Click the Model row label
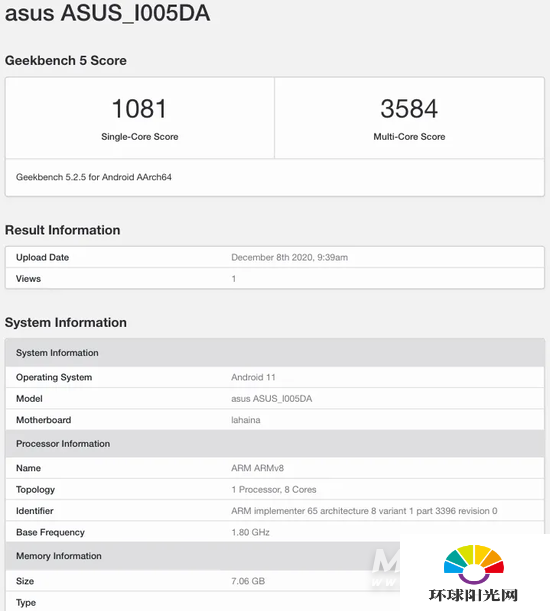This screenshot has height=611, width=550. [x=29, y=399]
